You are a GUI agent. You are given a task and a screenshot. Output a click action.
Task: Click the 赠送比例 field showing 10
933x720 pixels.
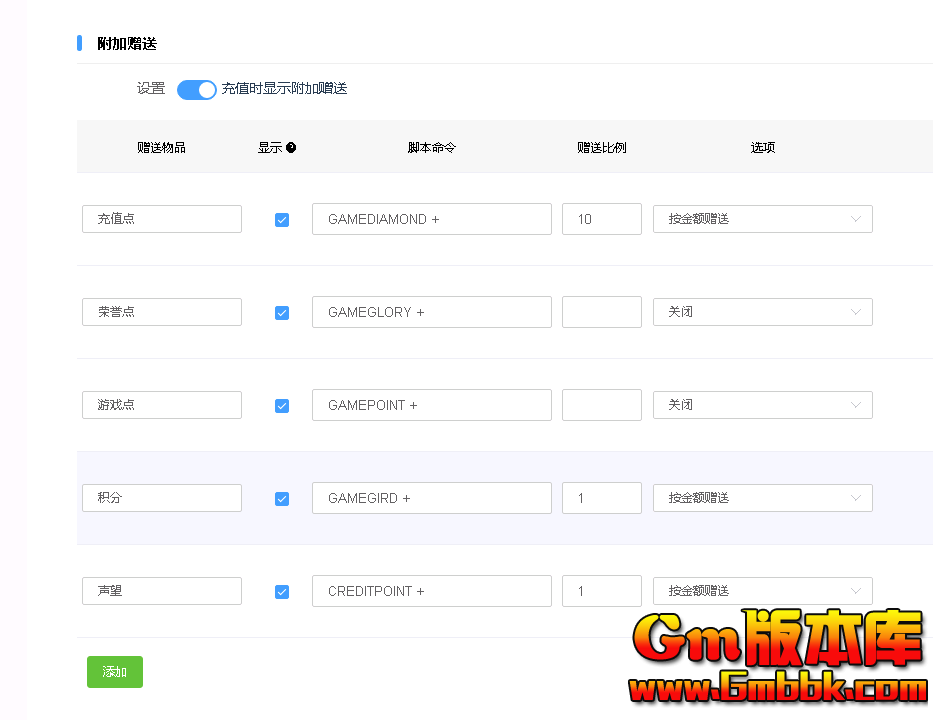tap(601, 219)
